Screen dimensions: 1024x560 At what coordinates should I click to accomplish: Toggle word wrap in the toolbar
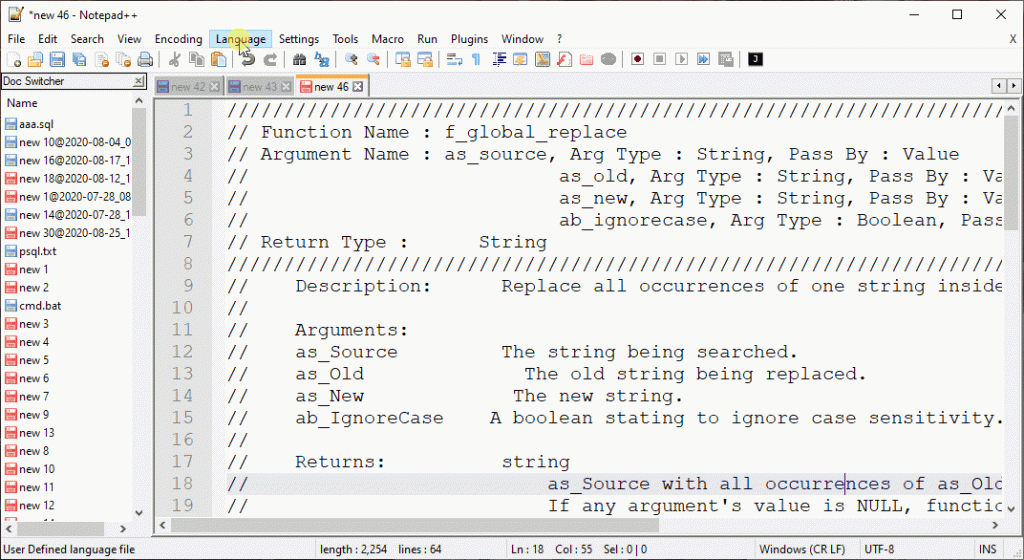pos(455,59)
